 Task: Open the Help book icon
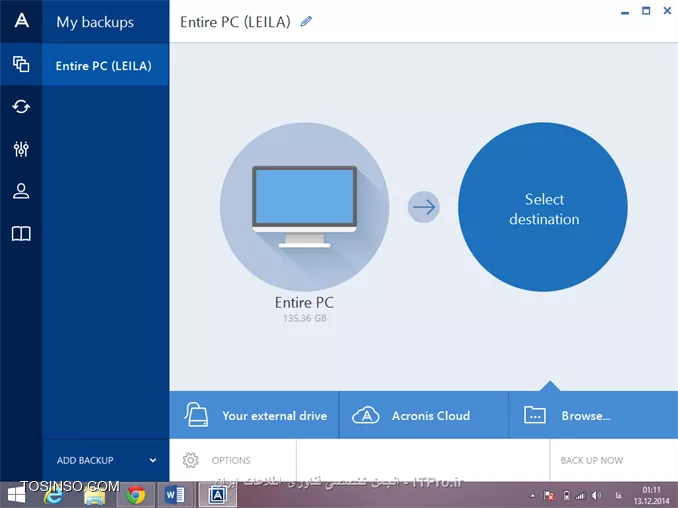21,233
